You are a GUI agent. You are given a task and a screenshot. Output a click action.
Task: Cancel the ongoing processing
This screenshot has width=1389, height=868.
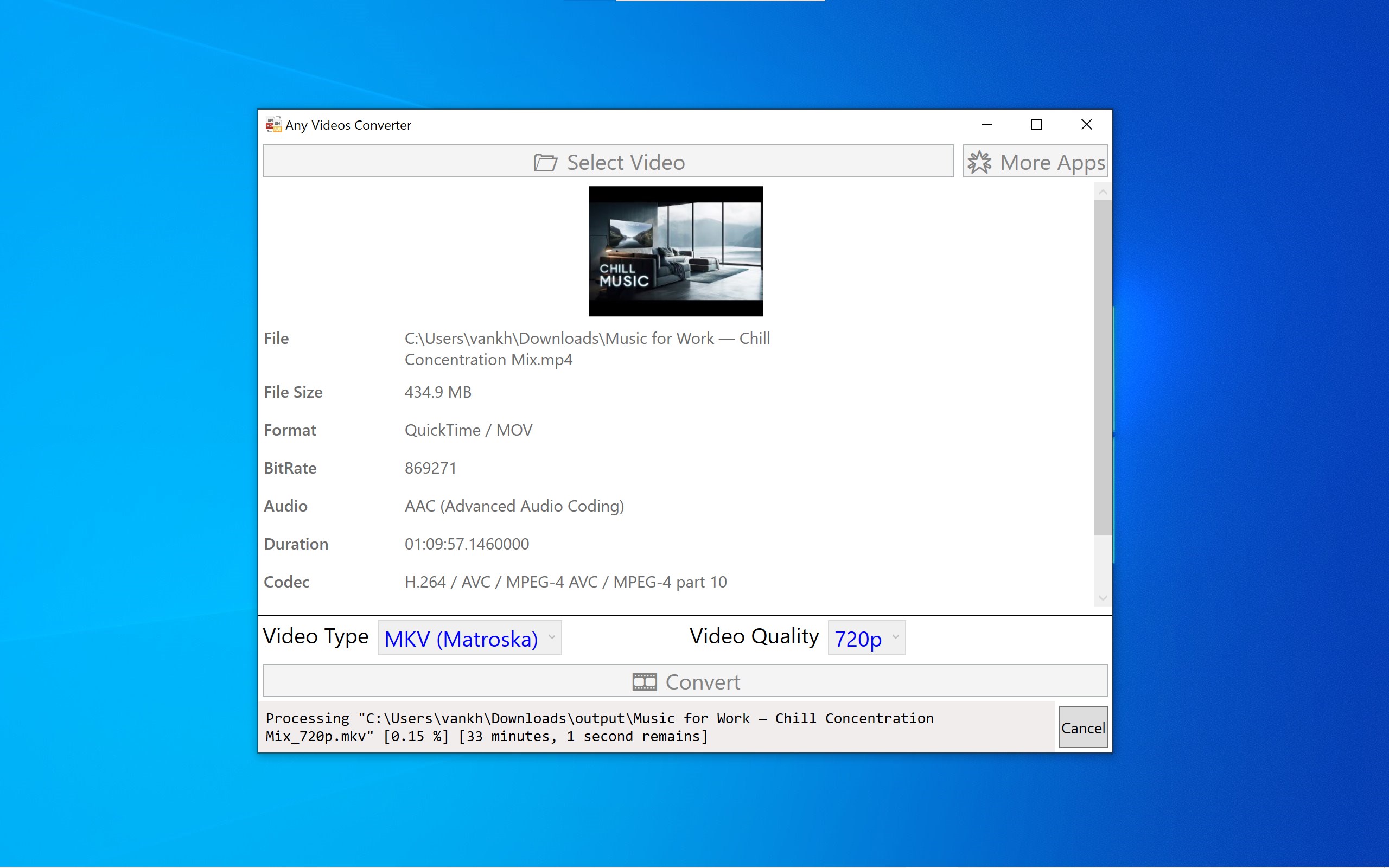click(1082, 727)
